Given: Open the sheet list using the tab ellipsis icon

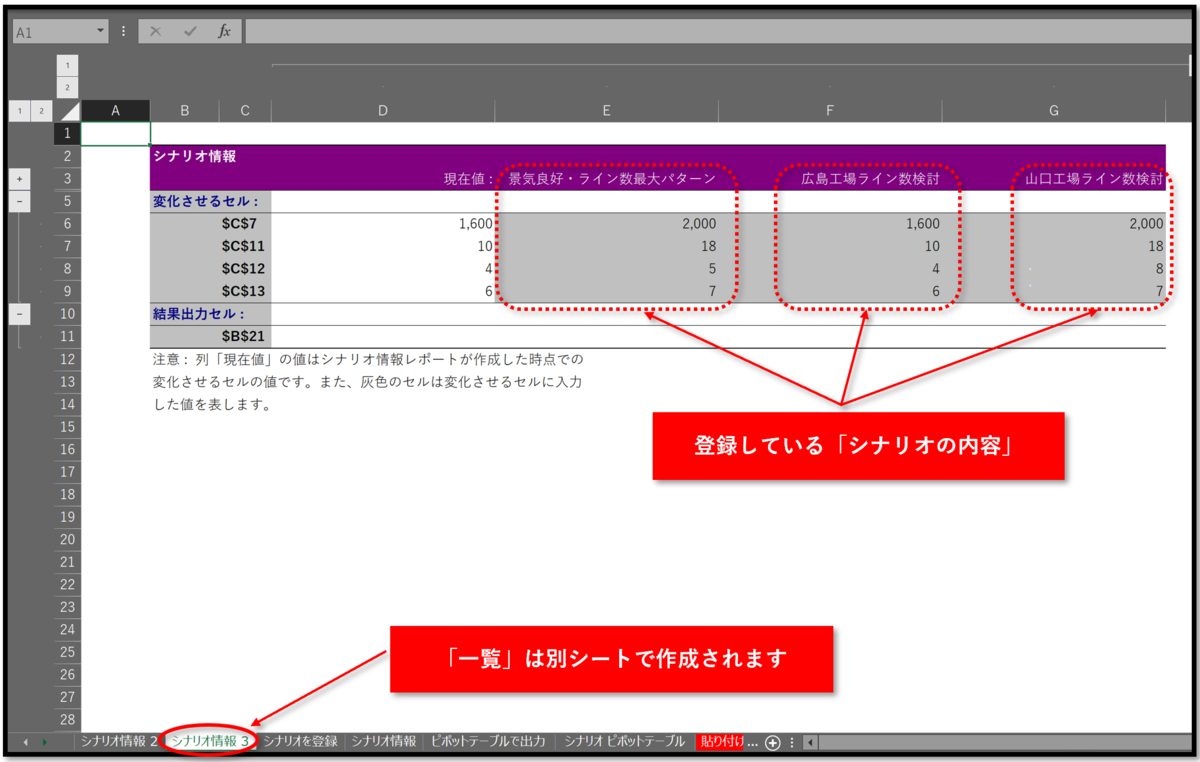Looking at the screenshot, I should coord(793,742).
